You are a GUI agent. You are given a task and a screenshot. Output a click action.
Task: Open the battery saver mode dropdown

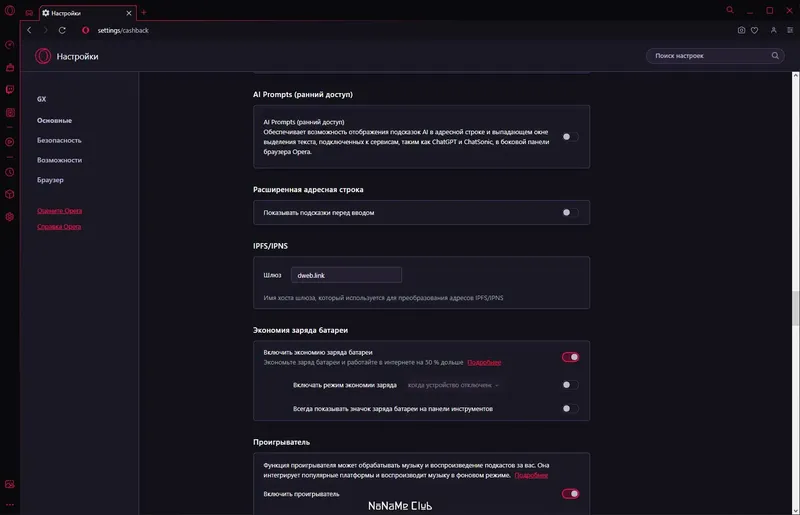[x=453, y=385]
